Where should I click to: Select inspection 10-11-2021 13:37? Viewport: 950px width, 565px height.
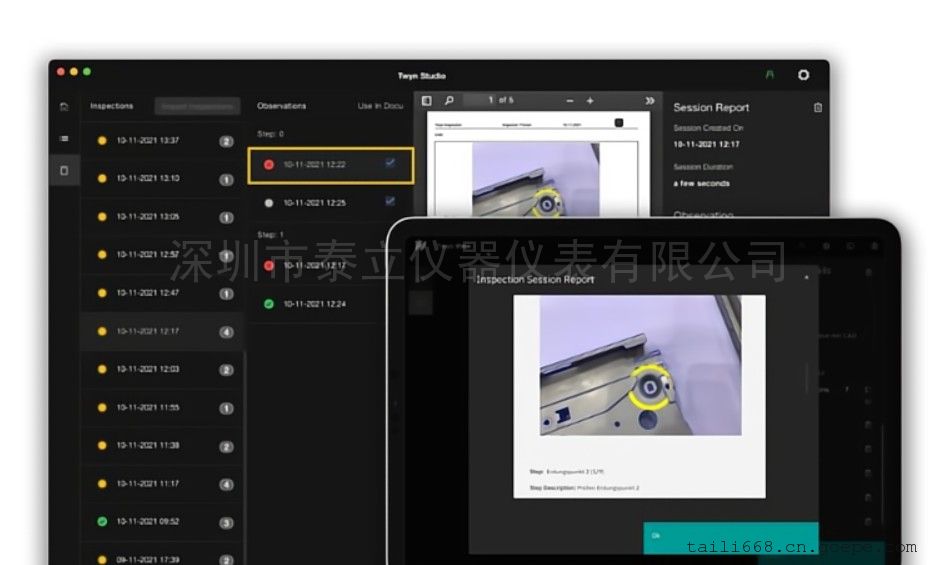[148, 140]
